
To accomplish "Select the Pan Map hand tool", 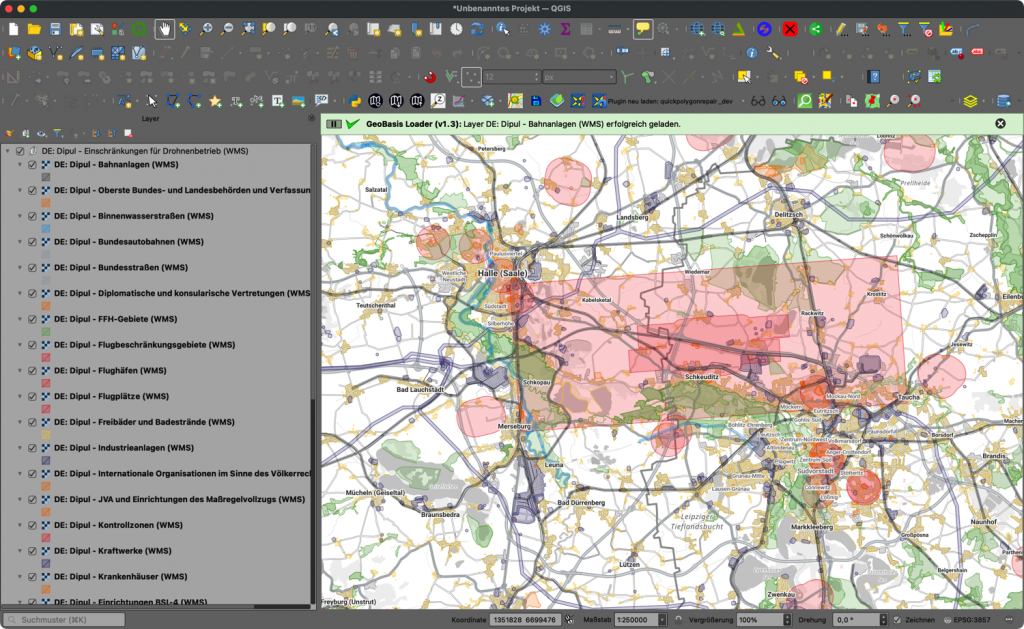I will coord(165,29).
